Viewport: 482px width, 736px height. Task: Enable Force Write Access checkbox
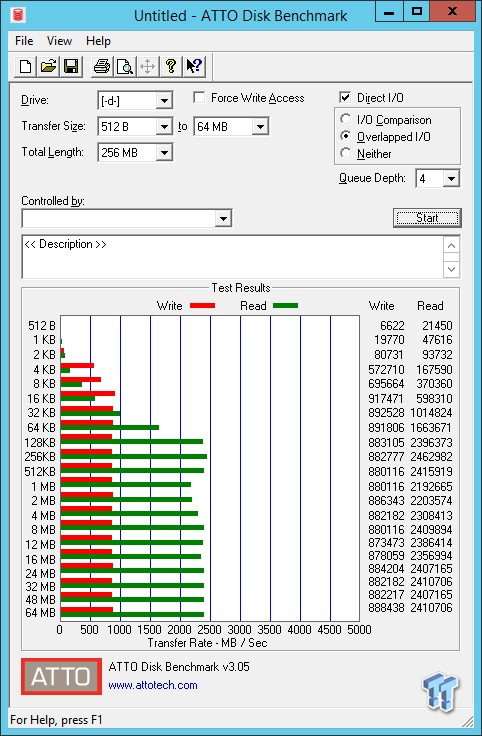tap(199, 97)
